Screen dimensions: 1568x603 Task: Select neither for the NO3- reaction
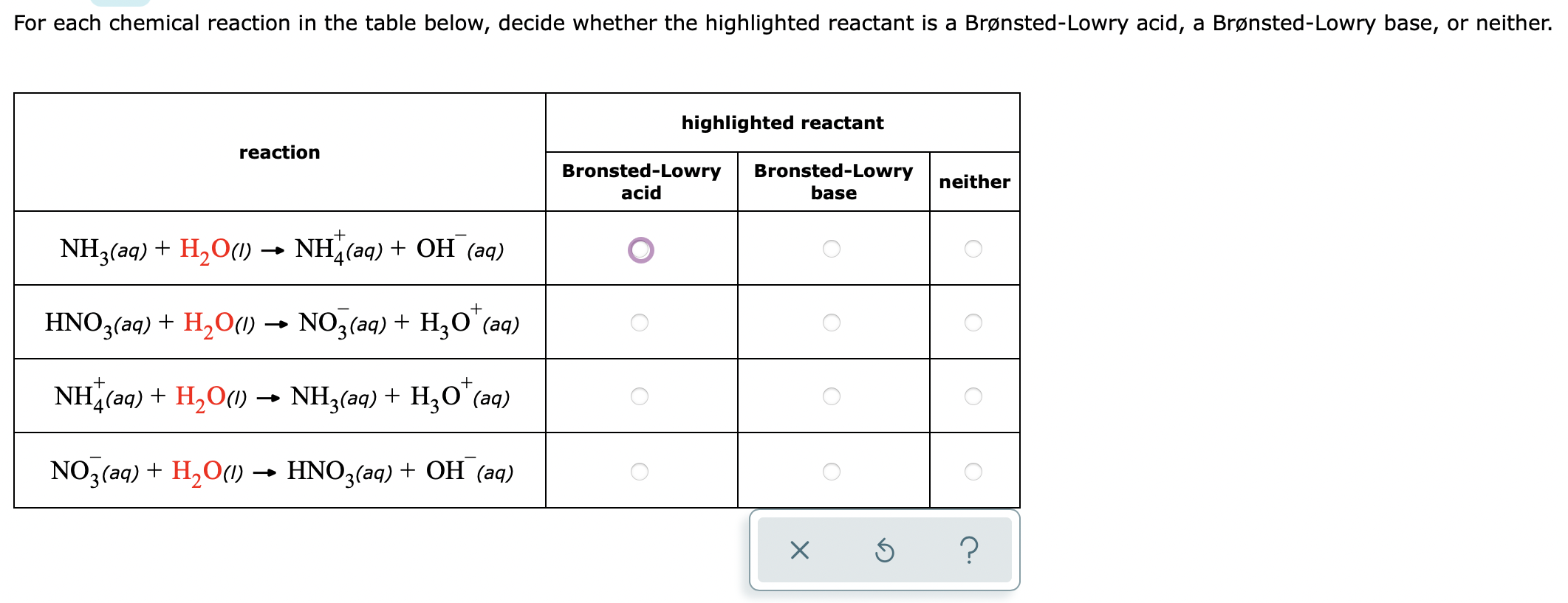coord(975,470)
